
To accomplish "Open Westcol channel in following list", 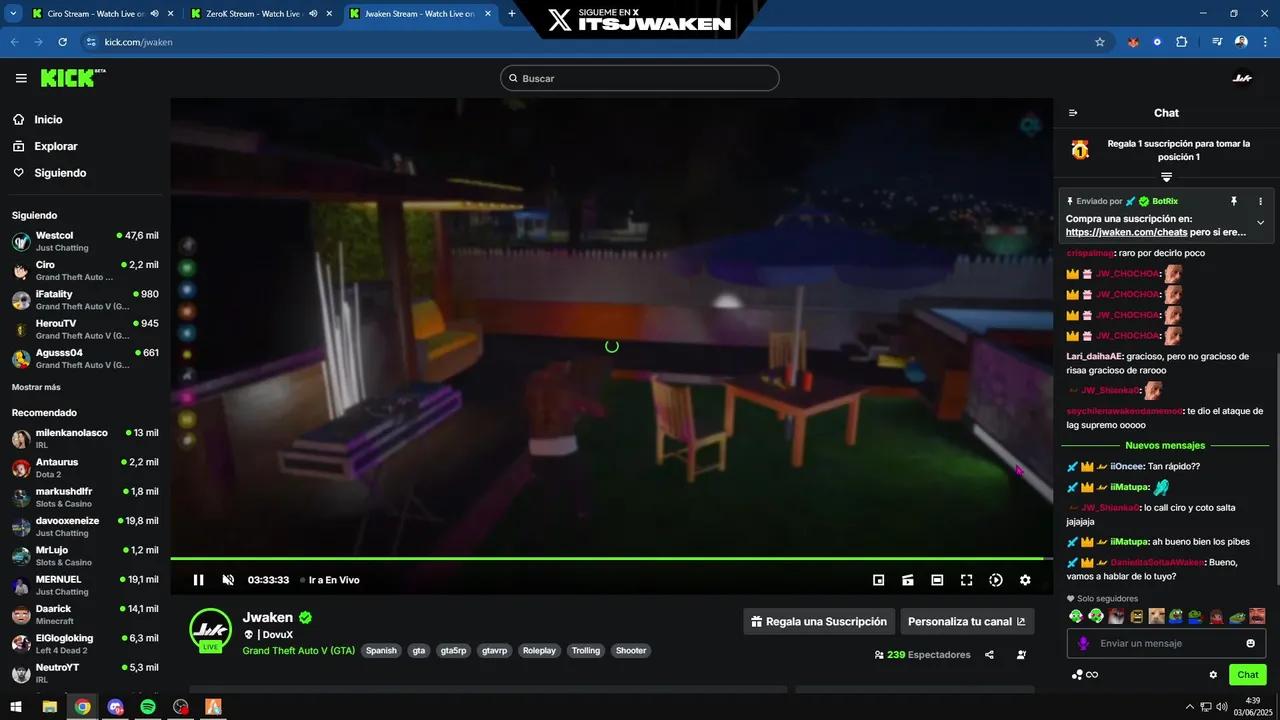I will [85, 241].
